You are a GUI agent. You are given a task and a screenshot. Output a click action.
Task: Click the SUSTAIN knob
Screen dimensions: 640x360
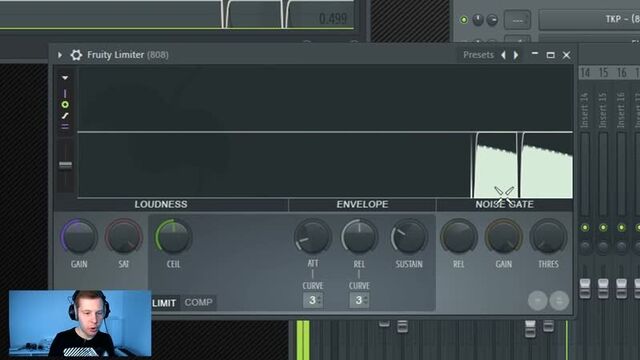pos(409,236)
